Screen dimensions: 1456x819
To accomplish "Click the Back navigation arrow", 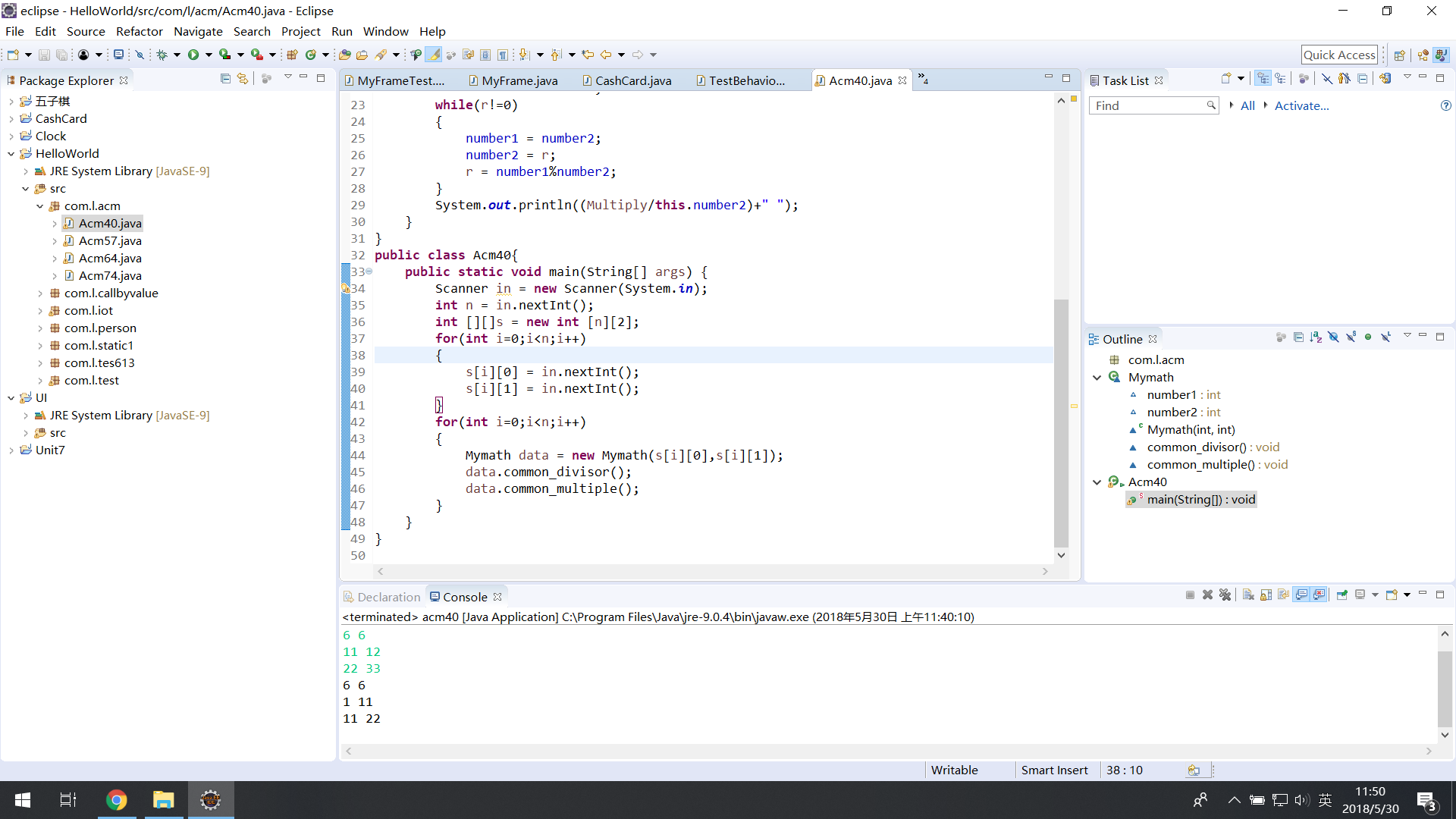I will coord(606,55).
